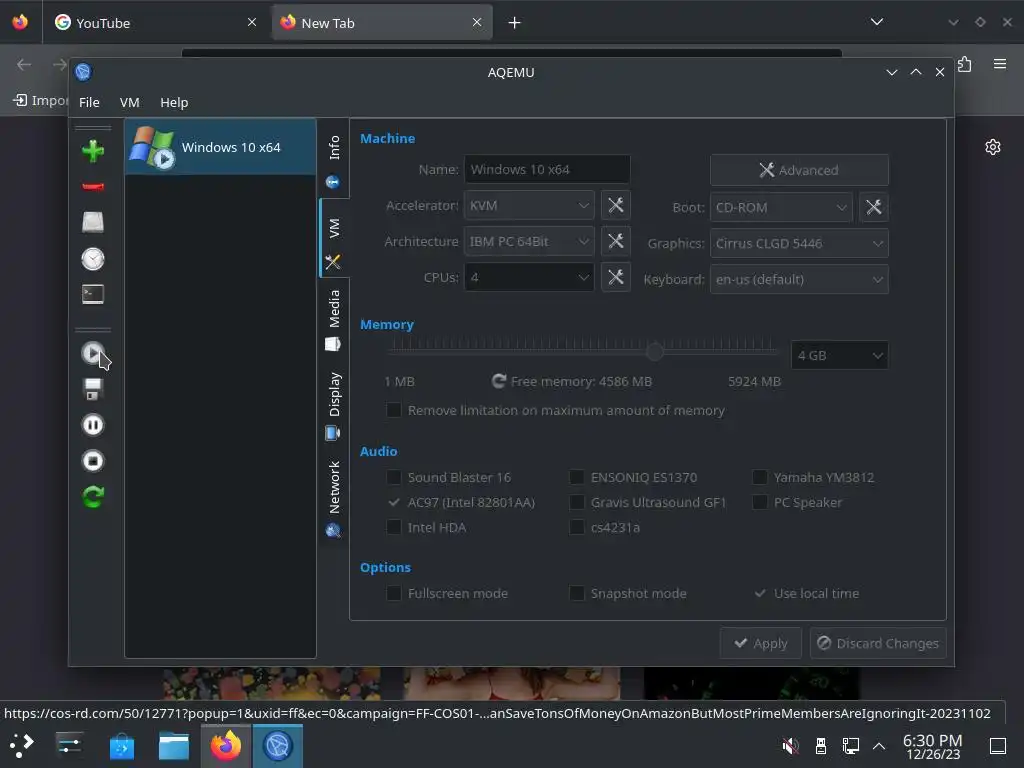Open Firefox list all tabs chevron
This screenshot has height=768, width=1024.
[x=877, y=22]
